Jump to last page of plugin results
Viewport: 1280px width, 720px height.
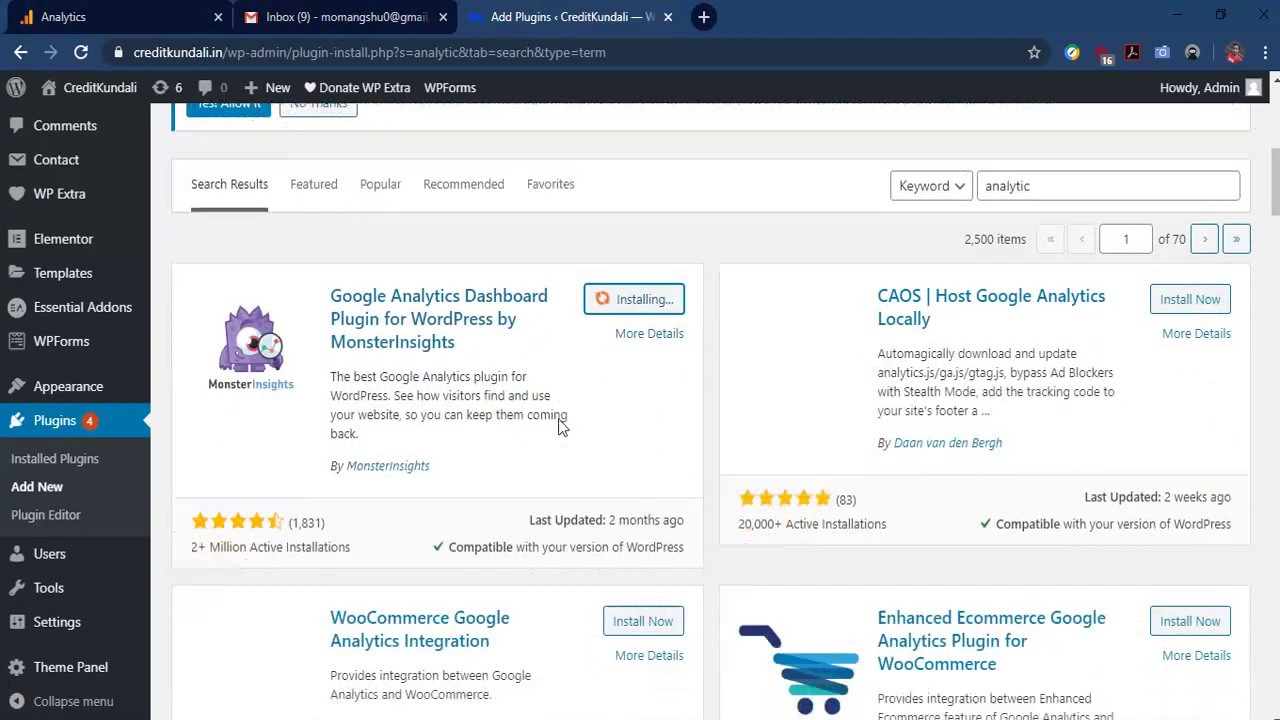[1236, 239]
